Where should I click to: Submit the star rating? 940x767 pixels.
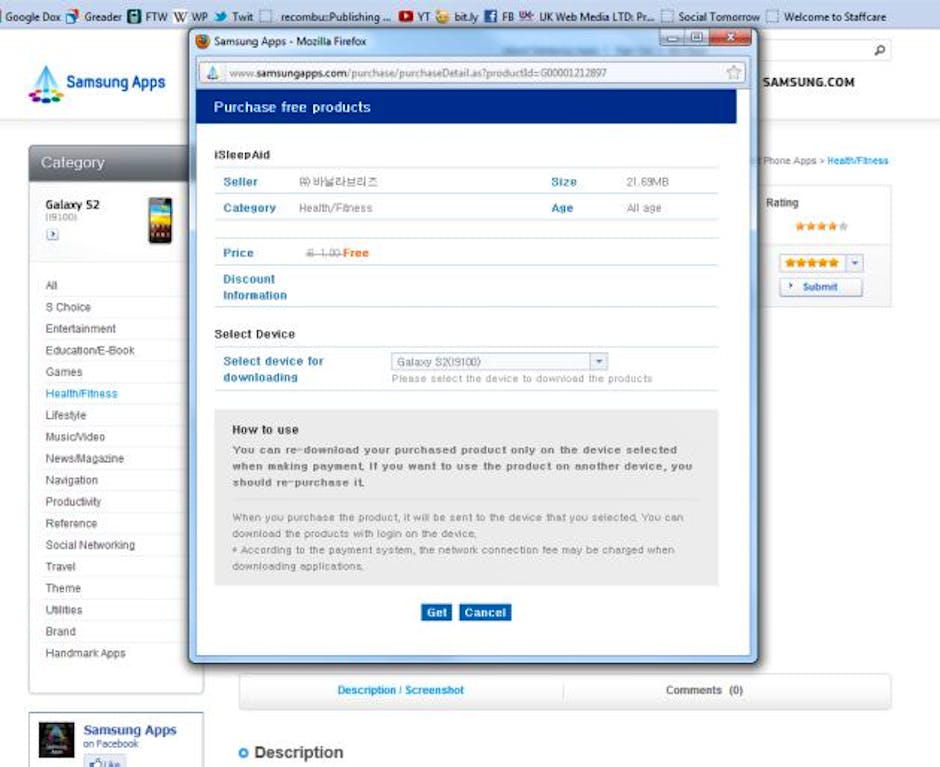[820, 287]
